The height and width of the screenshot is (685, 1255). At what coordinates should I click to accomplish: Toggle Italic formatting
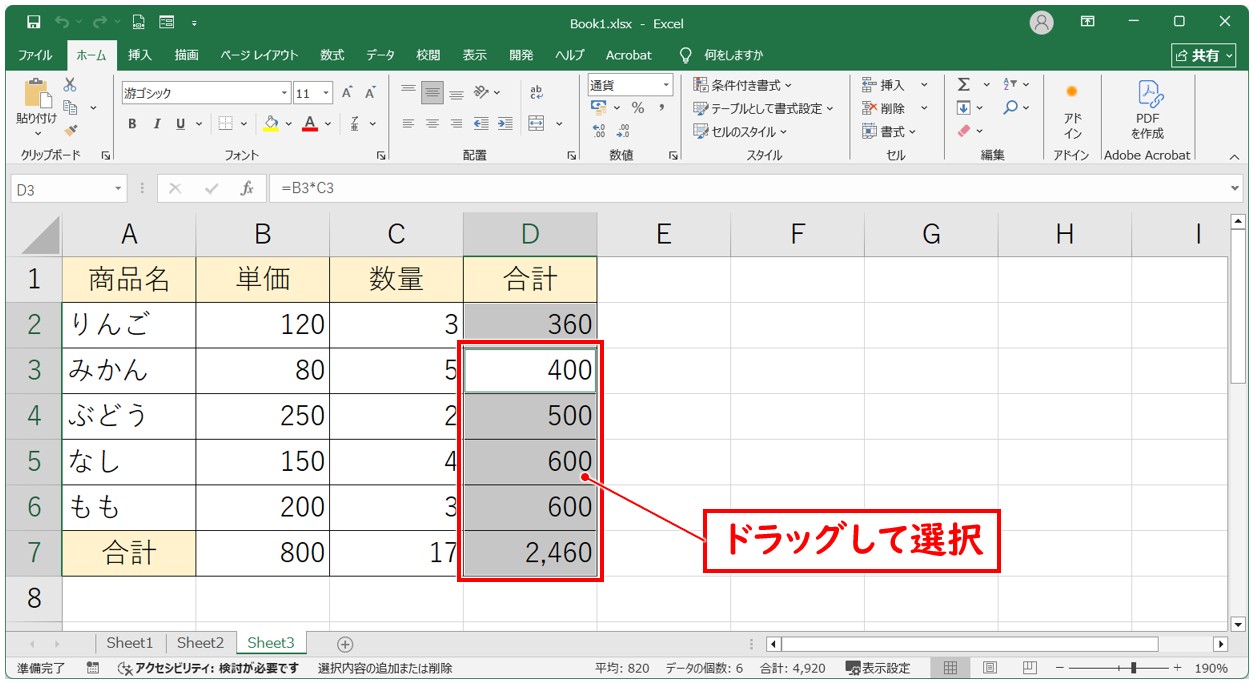coord(156,124)
